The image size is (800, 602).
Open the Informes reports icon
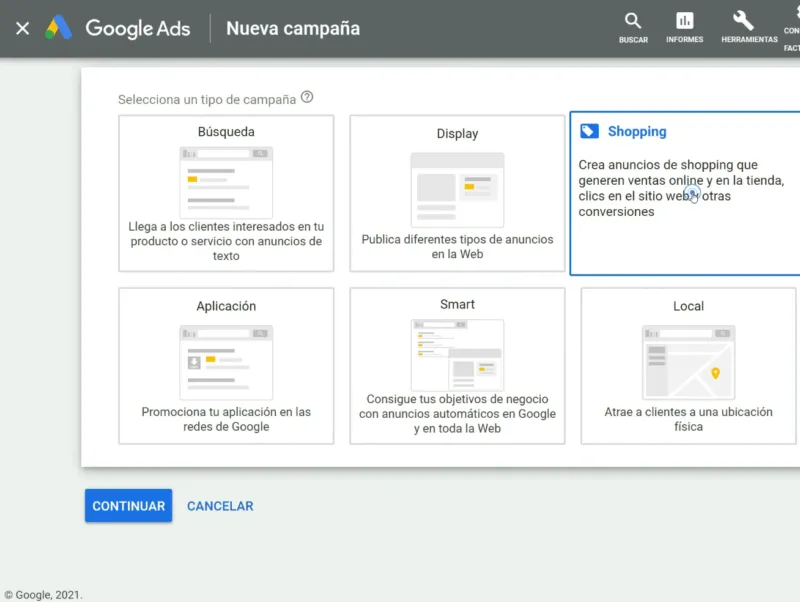(684, 28)
